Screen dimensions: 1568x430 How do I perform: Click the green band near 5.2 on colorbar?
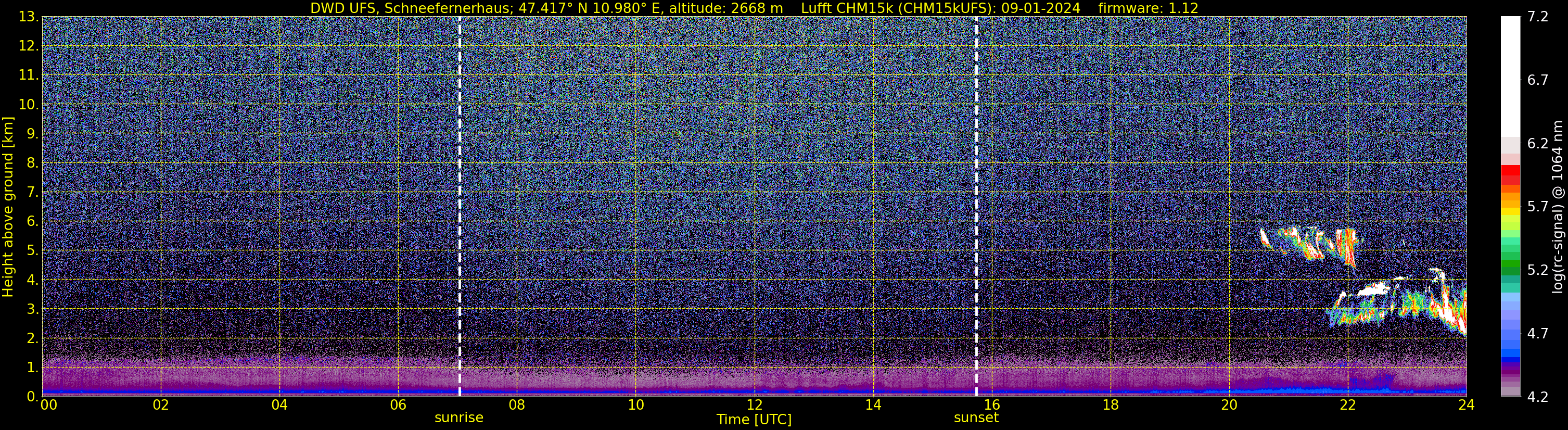1510,268
